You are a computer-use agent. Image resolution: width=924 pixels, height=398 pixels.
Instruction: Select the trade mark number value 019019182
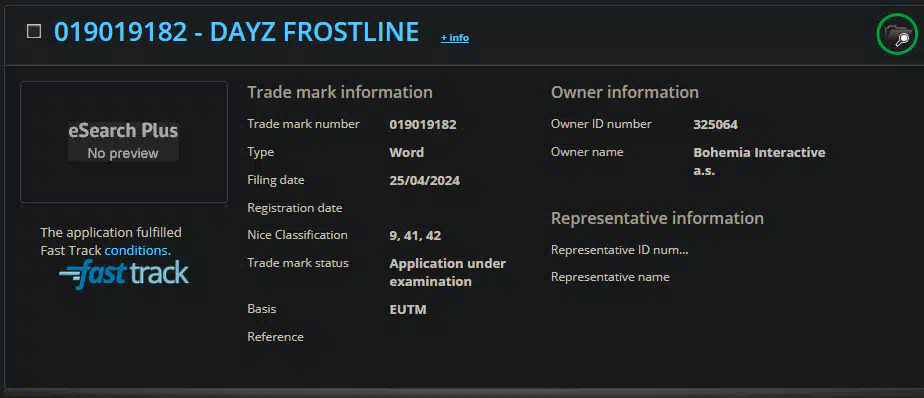click(423, 124)
